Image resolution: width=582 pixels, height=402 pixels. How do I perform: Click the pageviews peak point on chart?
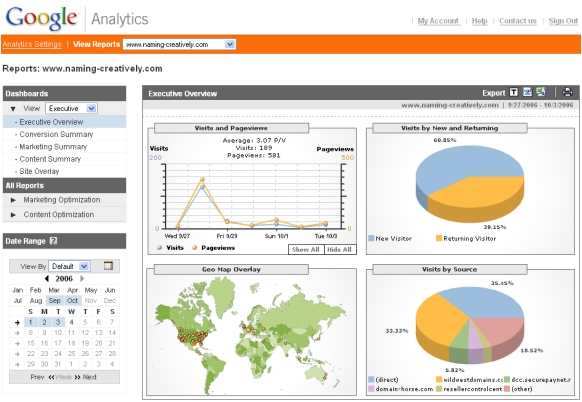tap(202, 179)
